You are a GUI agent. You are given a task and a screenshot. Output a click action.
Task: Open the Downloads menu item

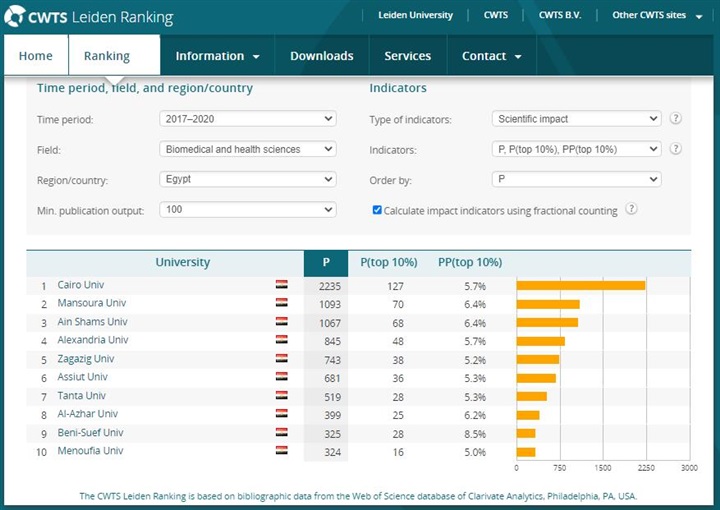click(x=321, y=56)
